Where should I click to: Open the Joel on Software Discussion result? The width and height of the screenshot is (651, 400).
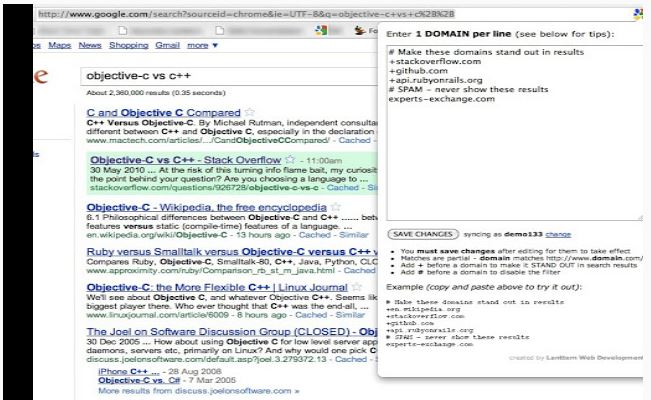(232, 332)
